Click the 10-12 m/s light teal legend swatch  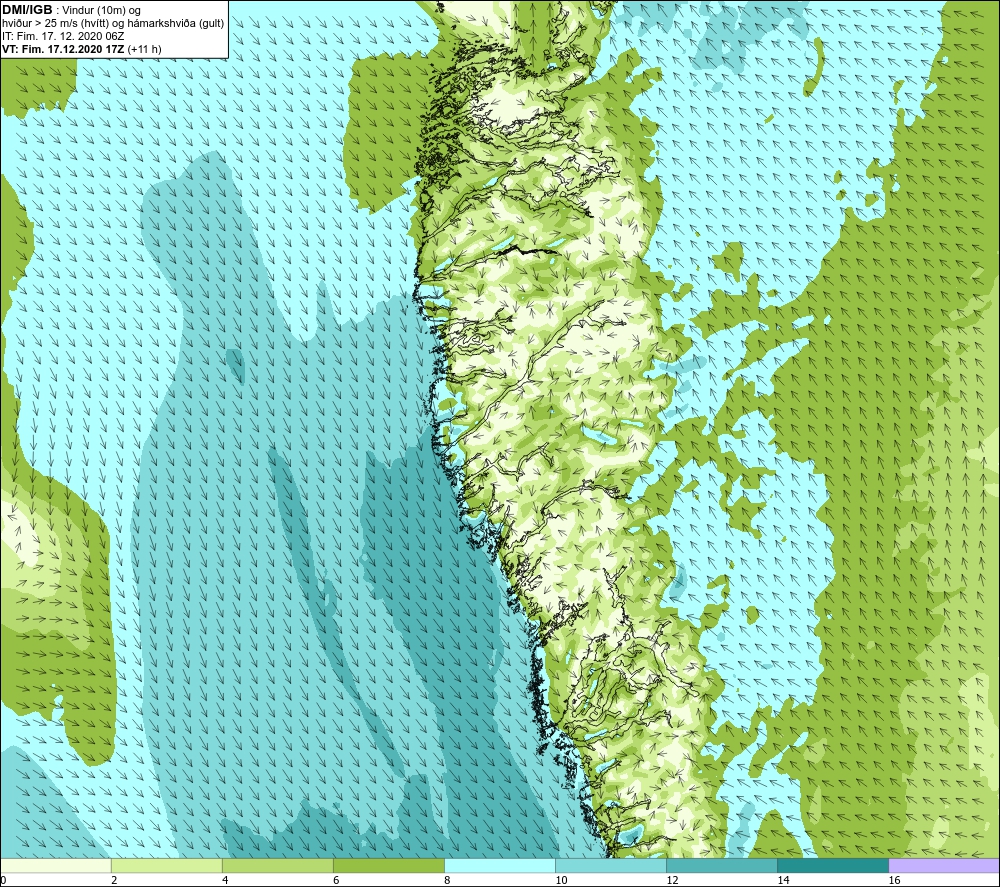click(611, 865)
